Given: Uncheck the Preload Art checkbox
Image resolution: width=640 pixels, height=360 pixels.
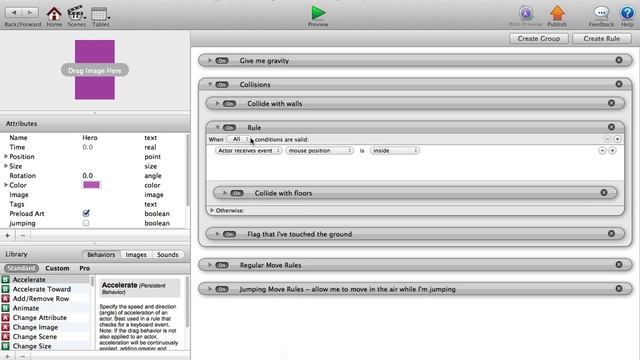Looking at the screenshot, I should (x=86, y=213).
